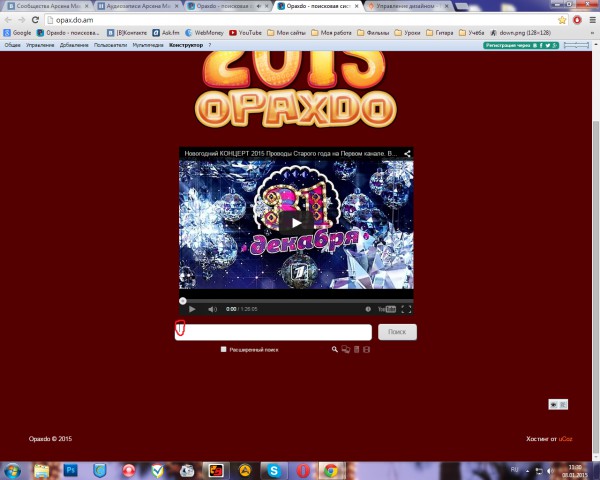Enter fullscreen mode on the video
Image resolution: width=600 pixels, height=480 pixels.
click(406, 309)
